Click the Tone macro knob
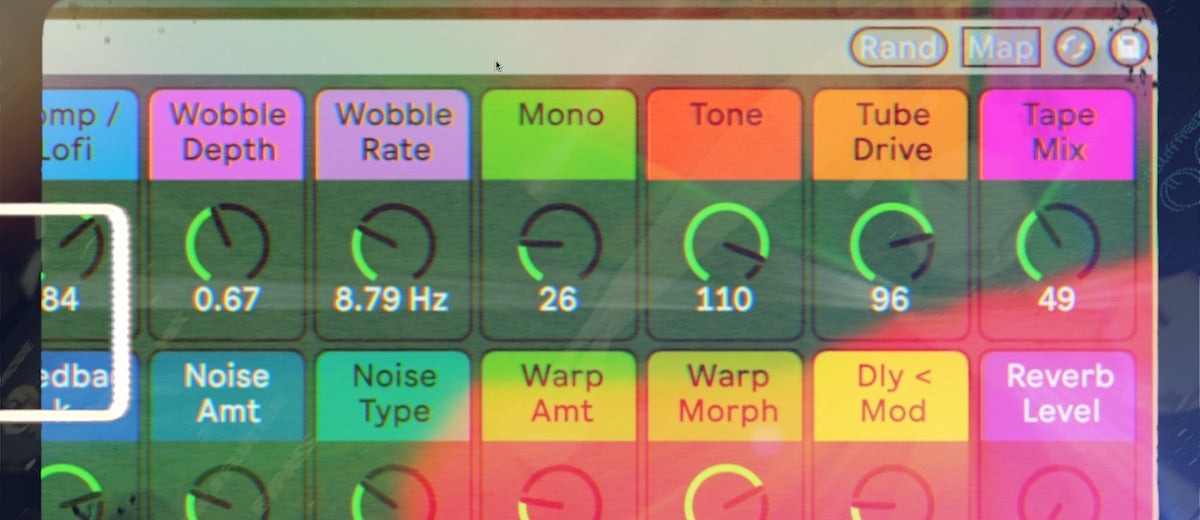Image resolution: width=1200 pixels, height=520 pixels. (x=724, y=243)
